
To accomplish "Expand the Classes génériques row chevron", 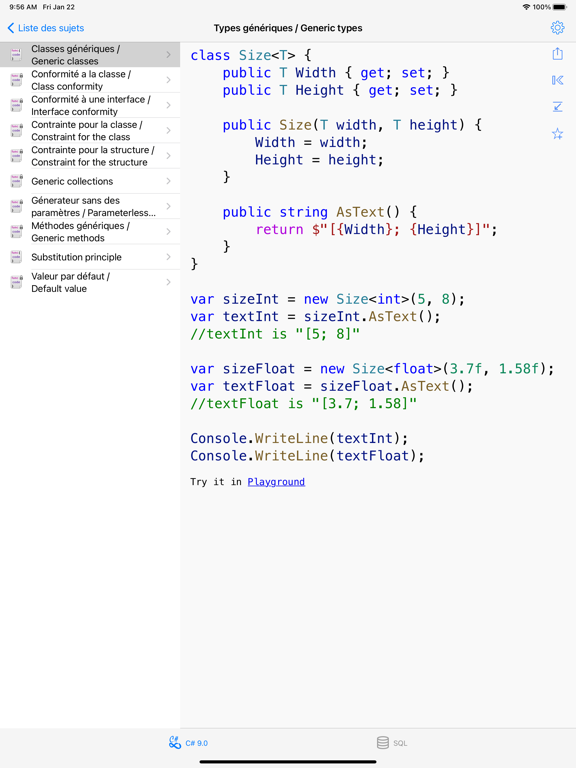I will [168, 54].
